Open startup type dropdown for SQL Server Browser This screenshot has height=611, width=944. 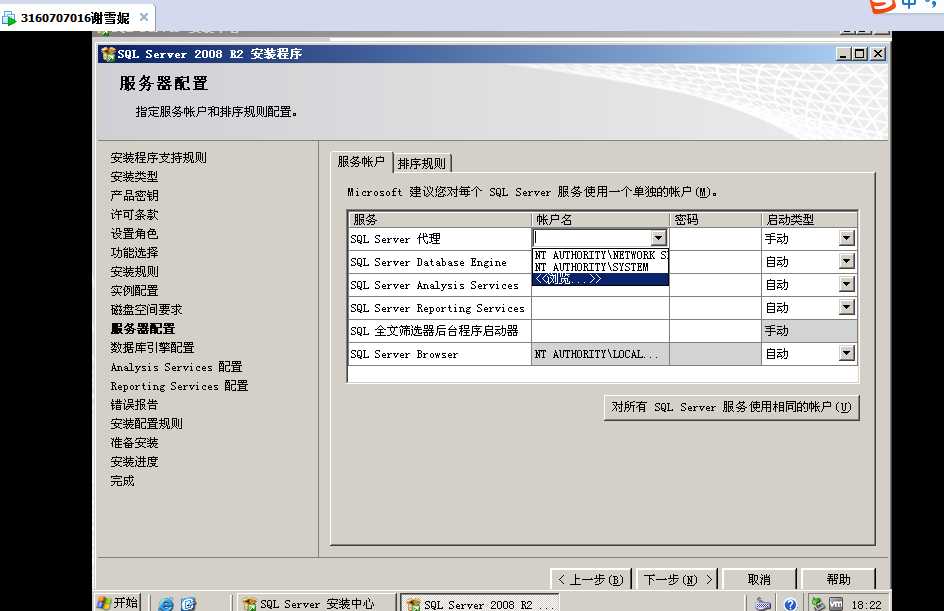(x=846, y=353)
